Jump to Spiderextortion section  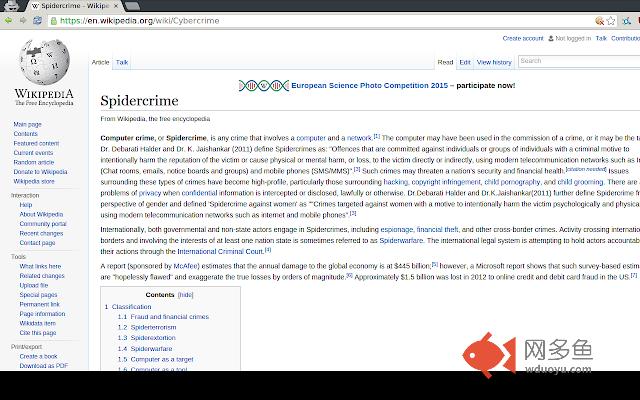click(153, 338)
